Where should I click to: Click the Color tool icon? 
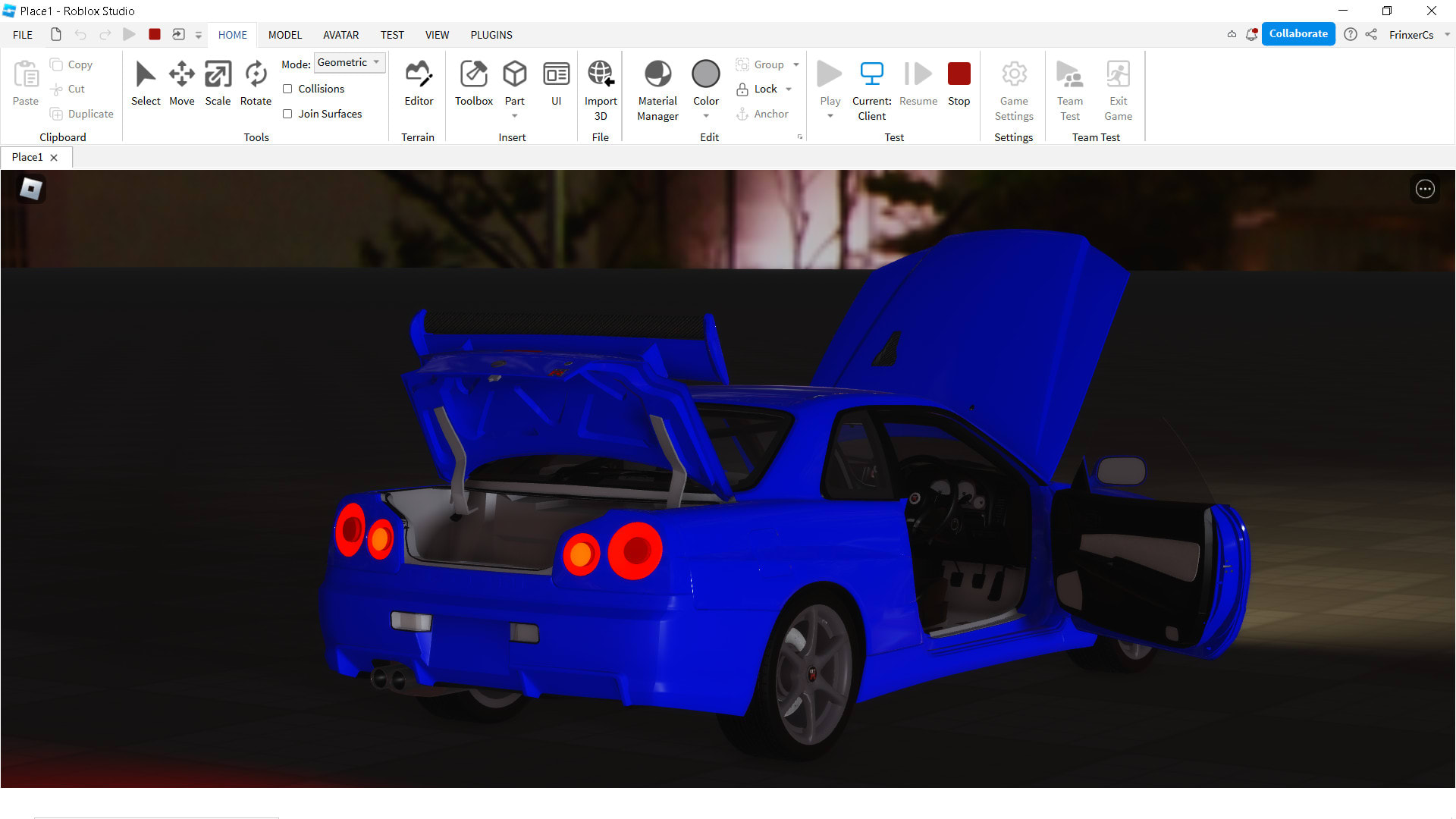click(705, 74)
